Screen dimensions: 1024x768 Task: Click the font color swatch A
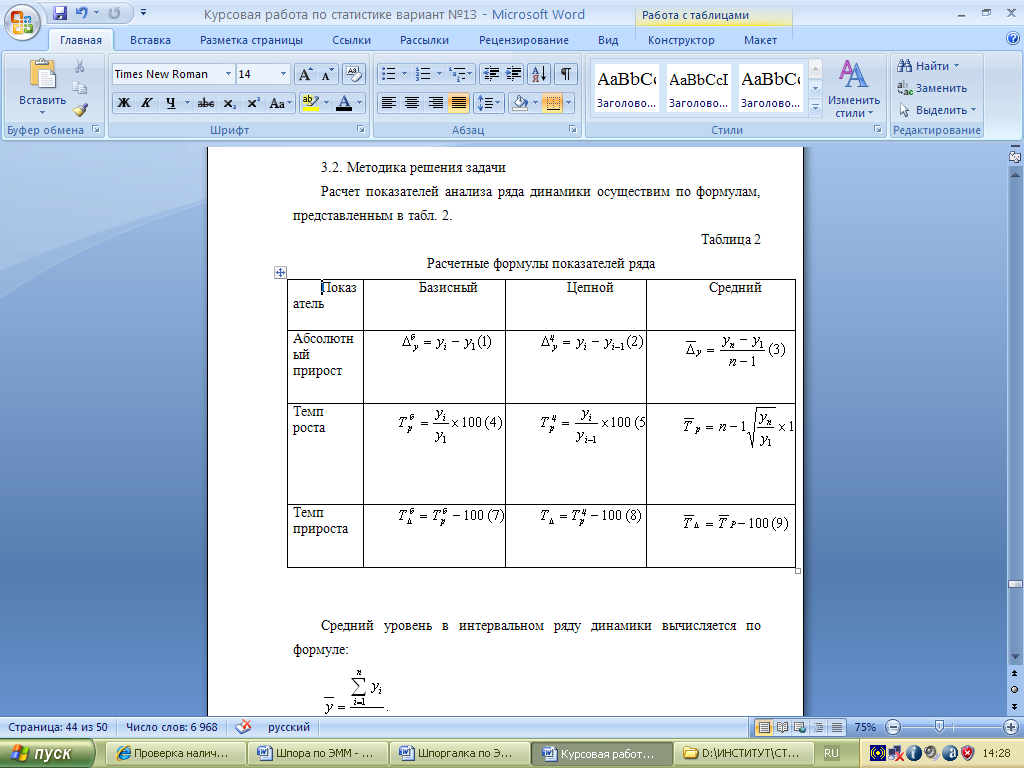click(x=344, y=103)
